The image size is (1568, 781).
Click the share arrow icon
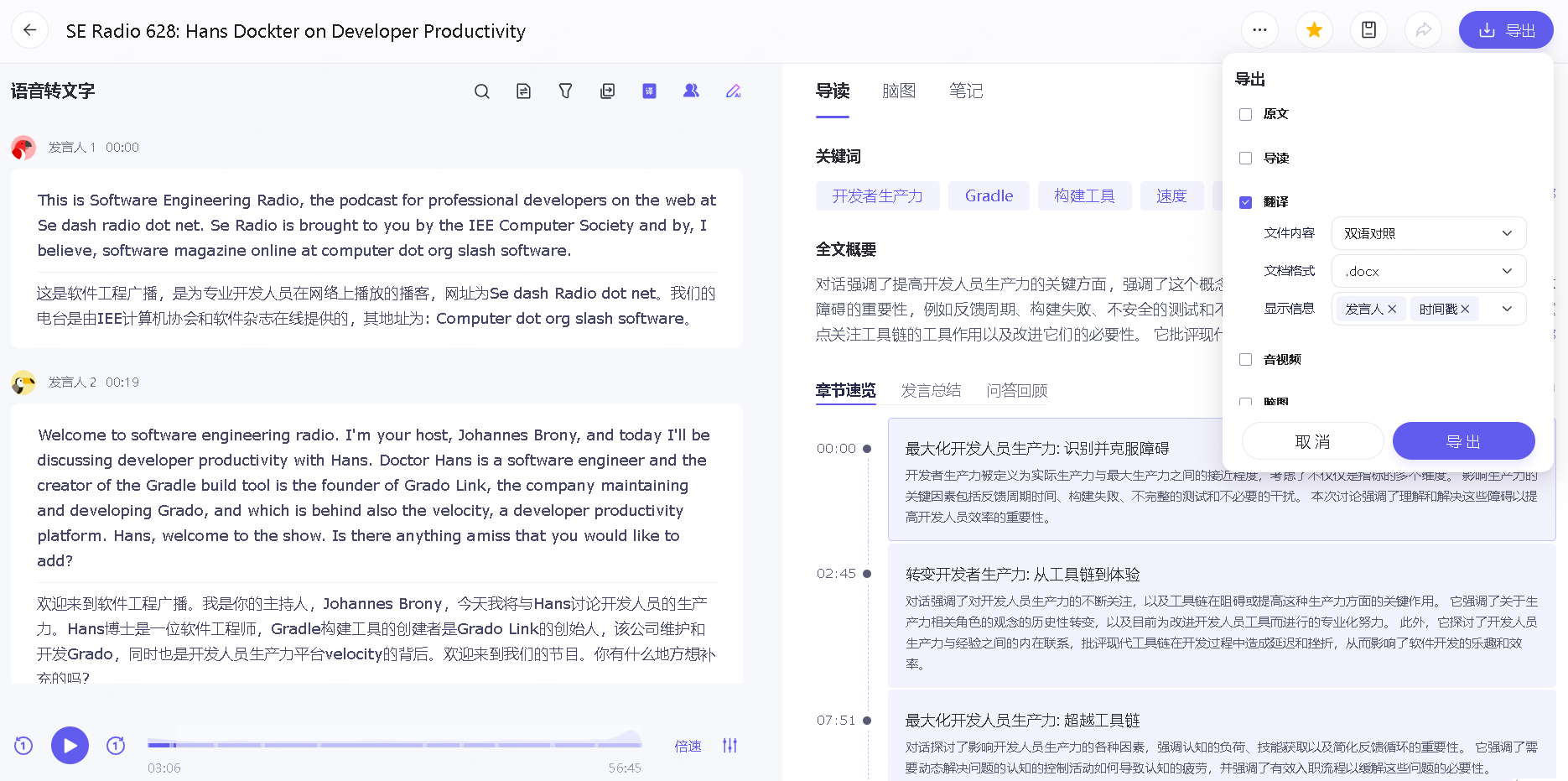tap(1423, 30)
